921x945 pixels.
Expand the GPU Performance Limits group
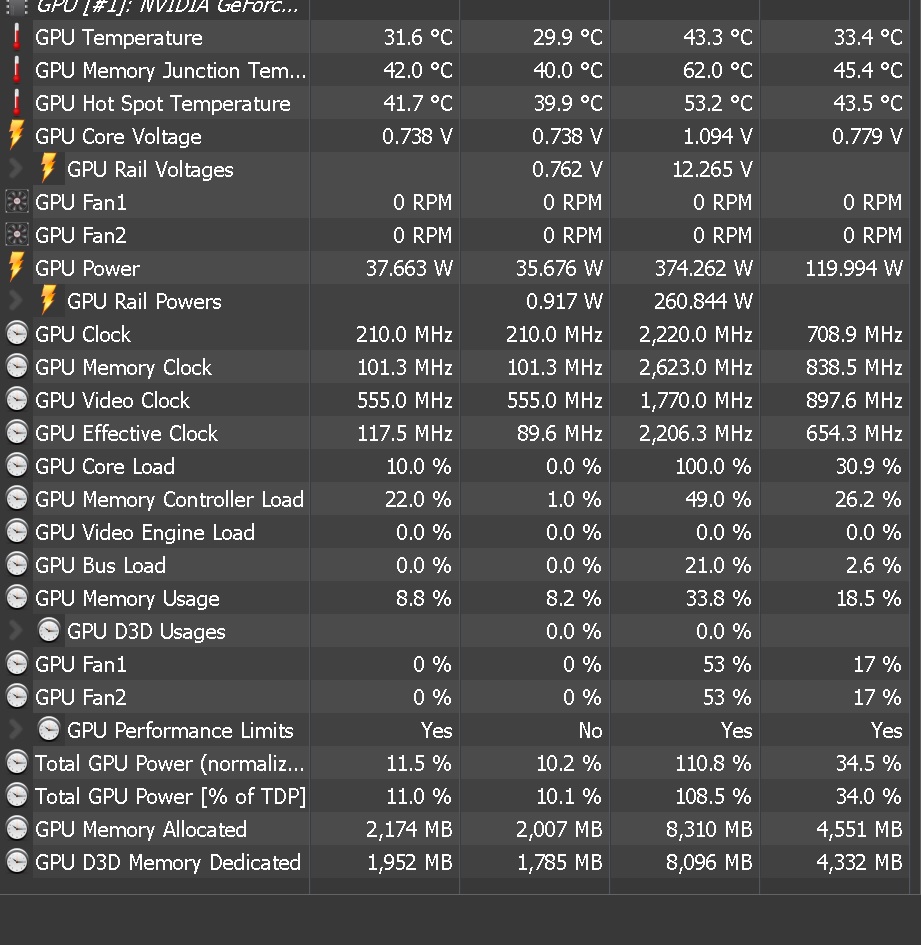click(16, 731)
